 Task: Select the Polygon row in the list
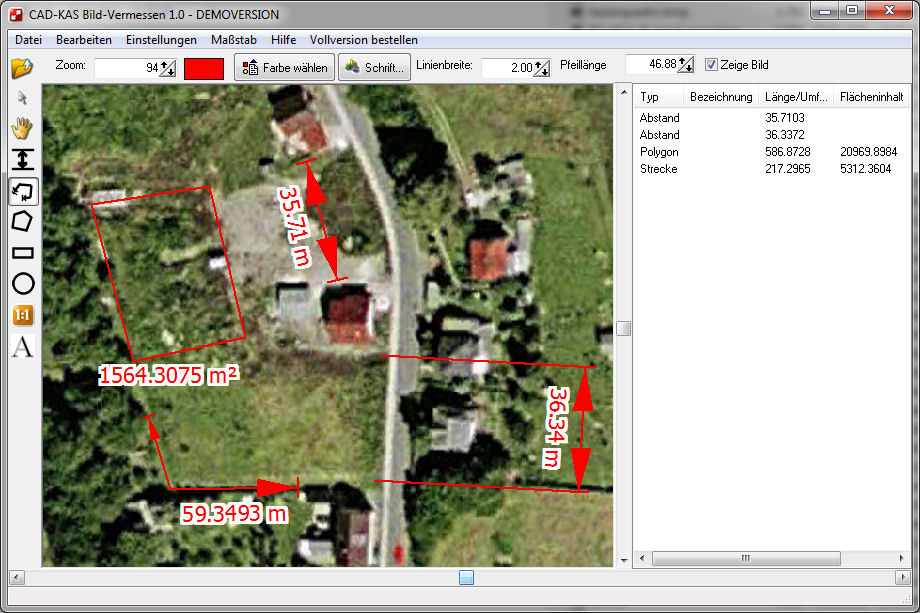(x=659, y=152)
